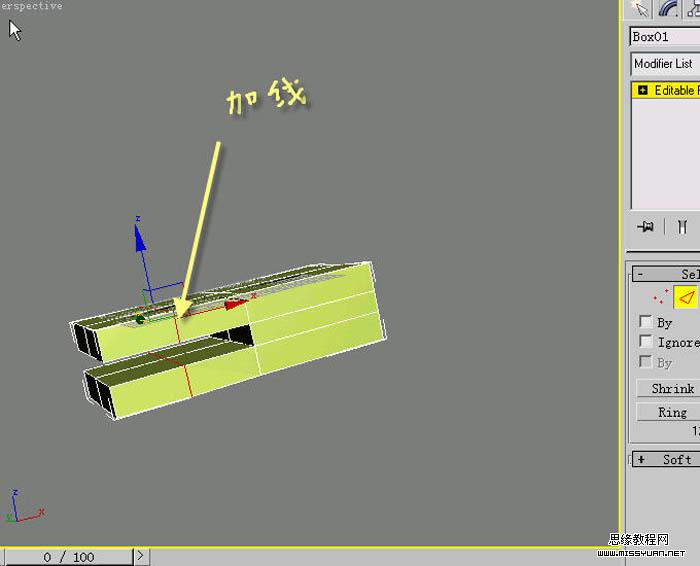Click the Box01 object name field

coord(665,37)
